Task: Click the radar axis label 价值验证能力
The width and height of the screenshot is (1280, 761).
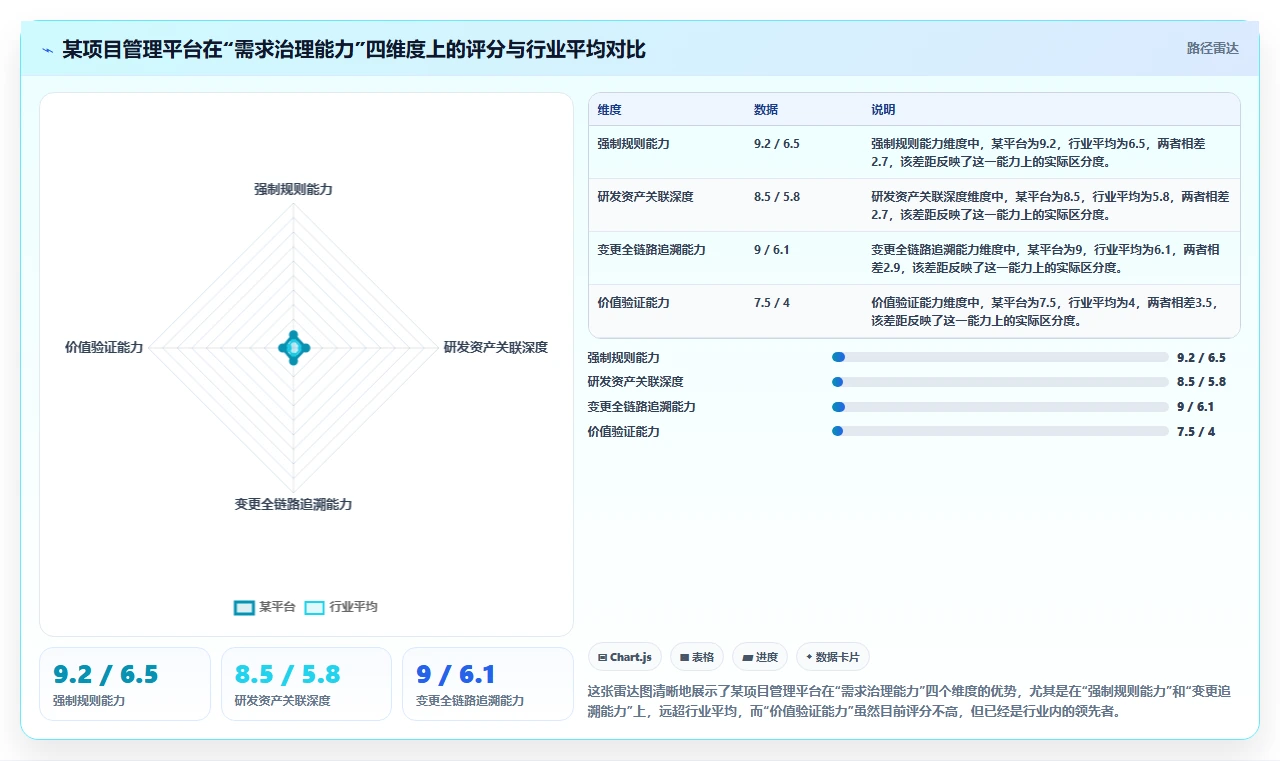Action: (x=104, y=348)
